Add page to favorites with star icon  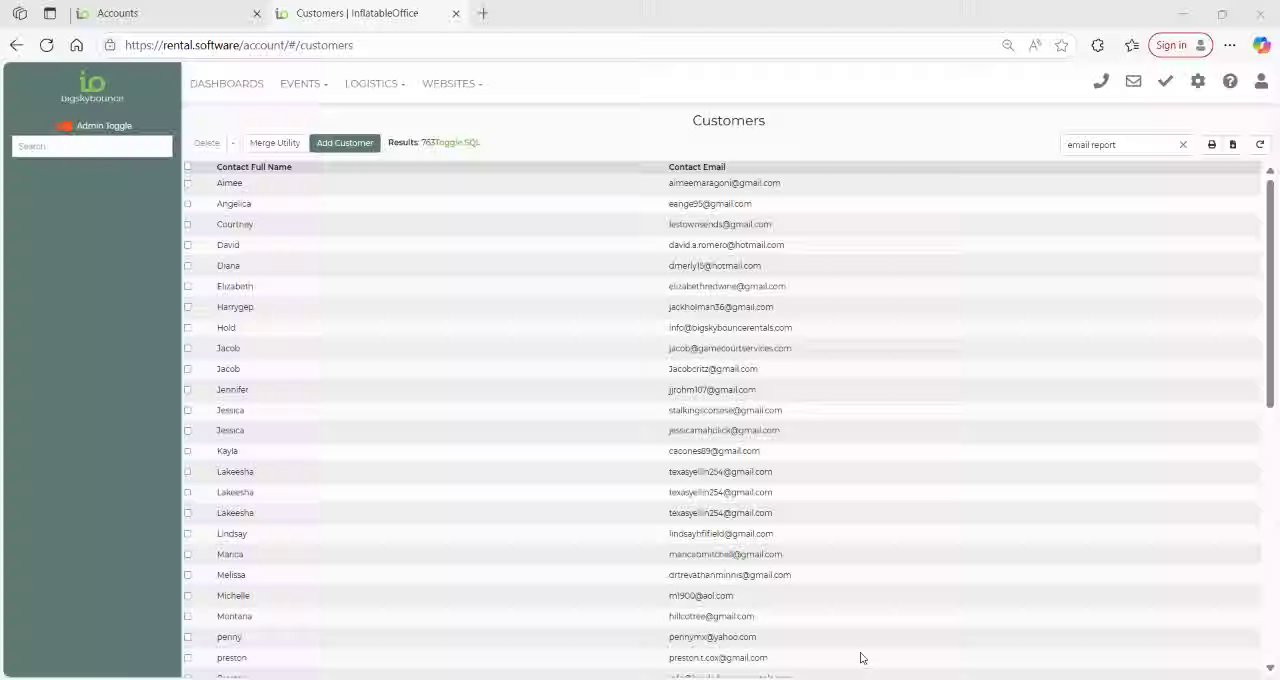point(1061,45)
